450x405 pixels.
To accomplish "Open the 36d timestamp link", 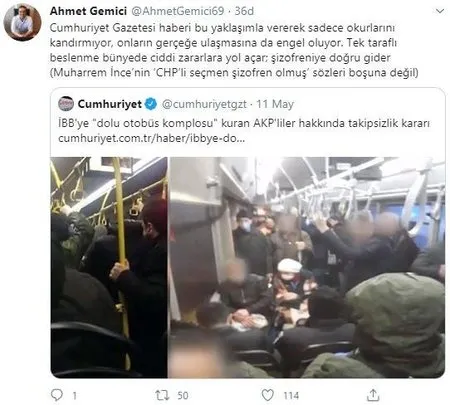I will tap(244, 11).
